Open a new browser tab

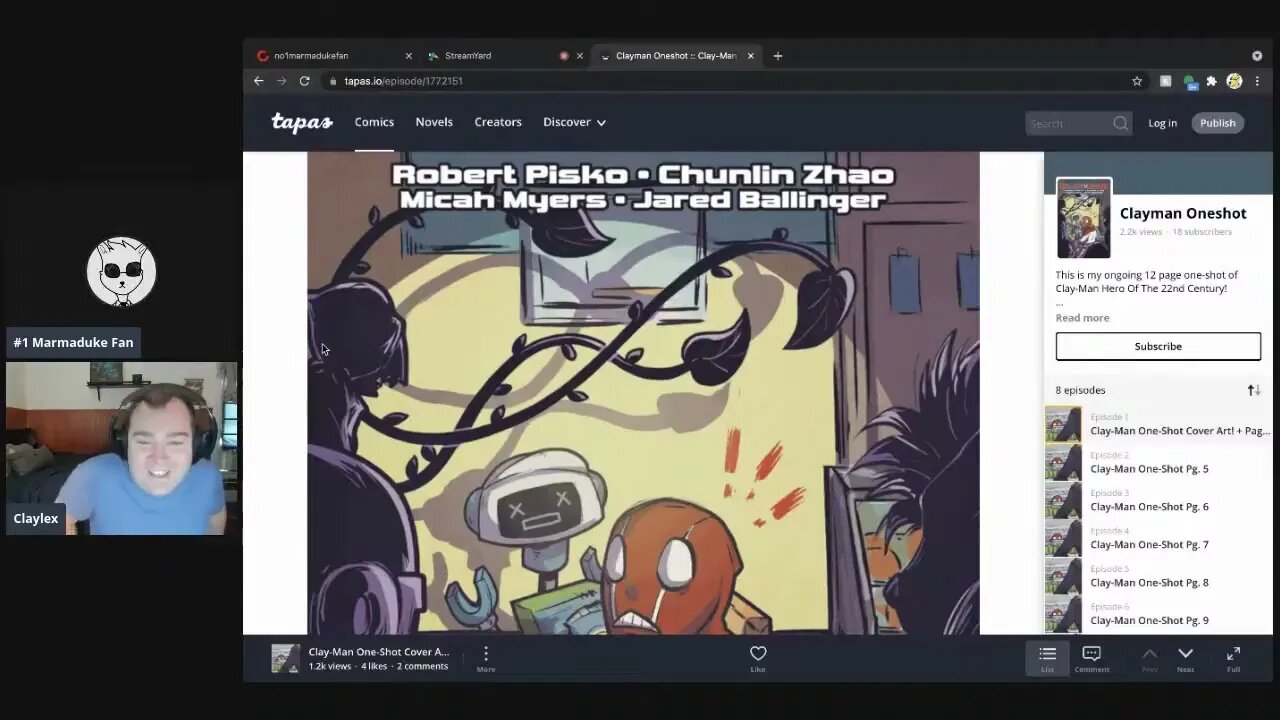point(778,56)
